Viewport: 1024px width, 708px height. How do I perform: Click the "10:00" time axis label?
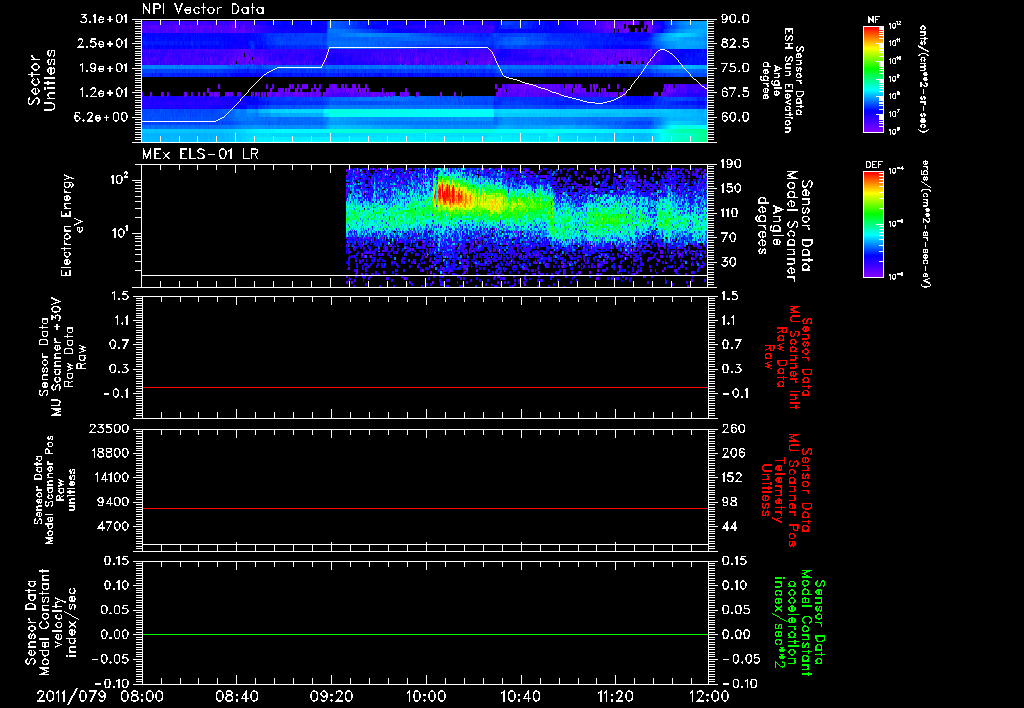point(426,696)
